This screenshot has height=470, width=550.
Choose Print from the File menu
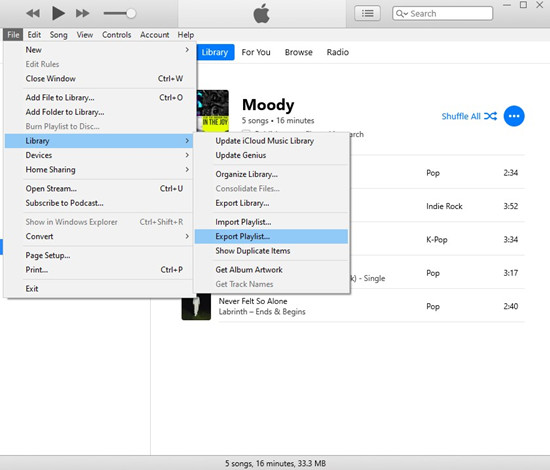99,270
